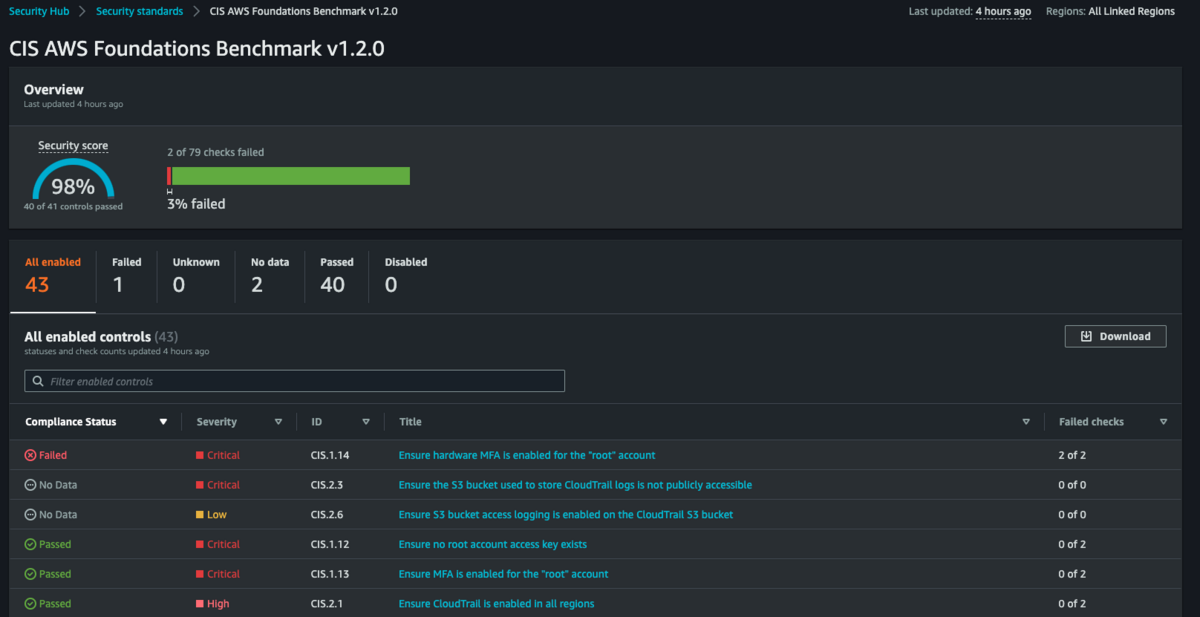Focus the Filter enabled controls search field
Screen dimensions: 1200x617
294,381
